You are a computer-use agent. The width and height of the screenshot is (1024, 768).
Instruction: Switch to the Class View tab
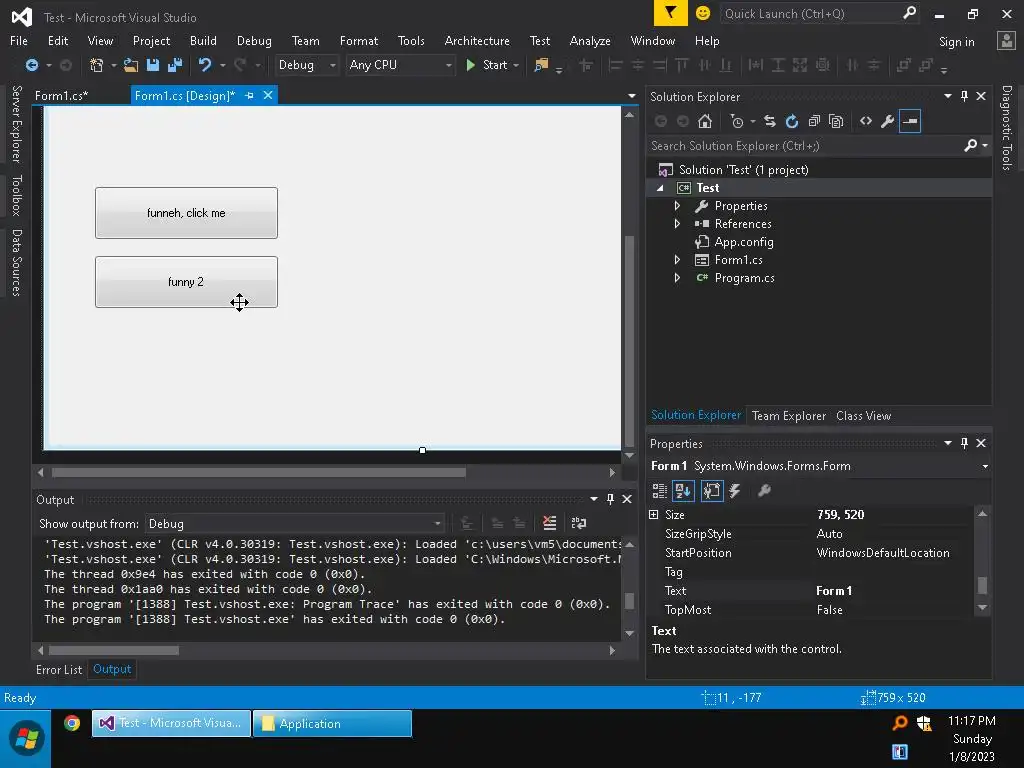863,415
